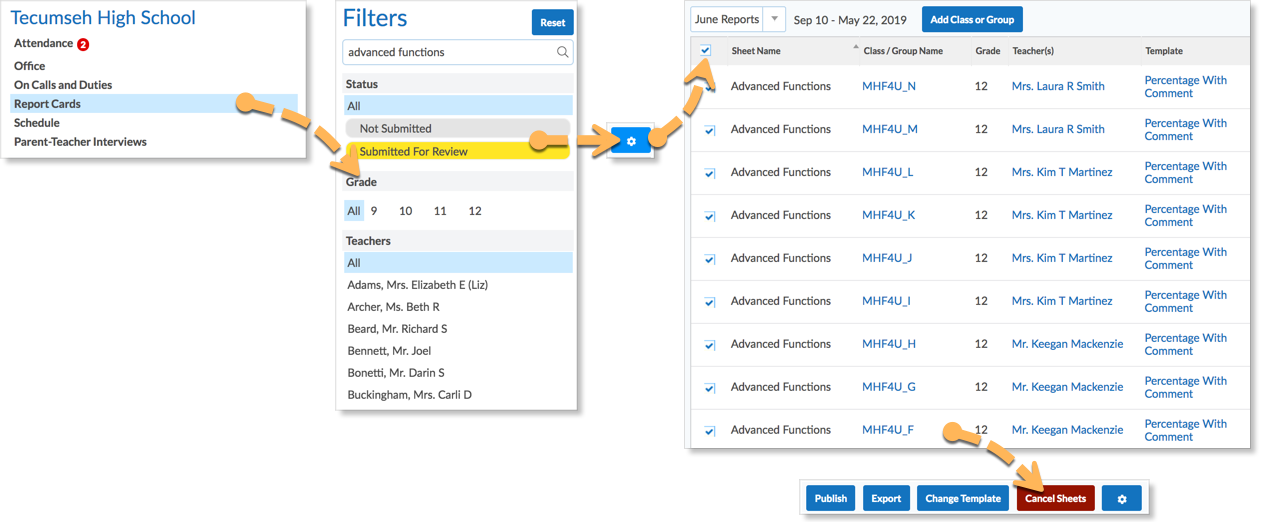The width and height of the screenshot is (1261, 522).
Task: Click the gear button beside Cancel Sheets
Action: 1122,498
